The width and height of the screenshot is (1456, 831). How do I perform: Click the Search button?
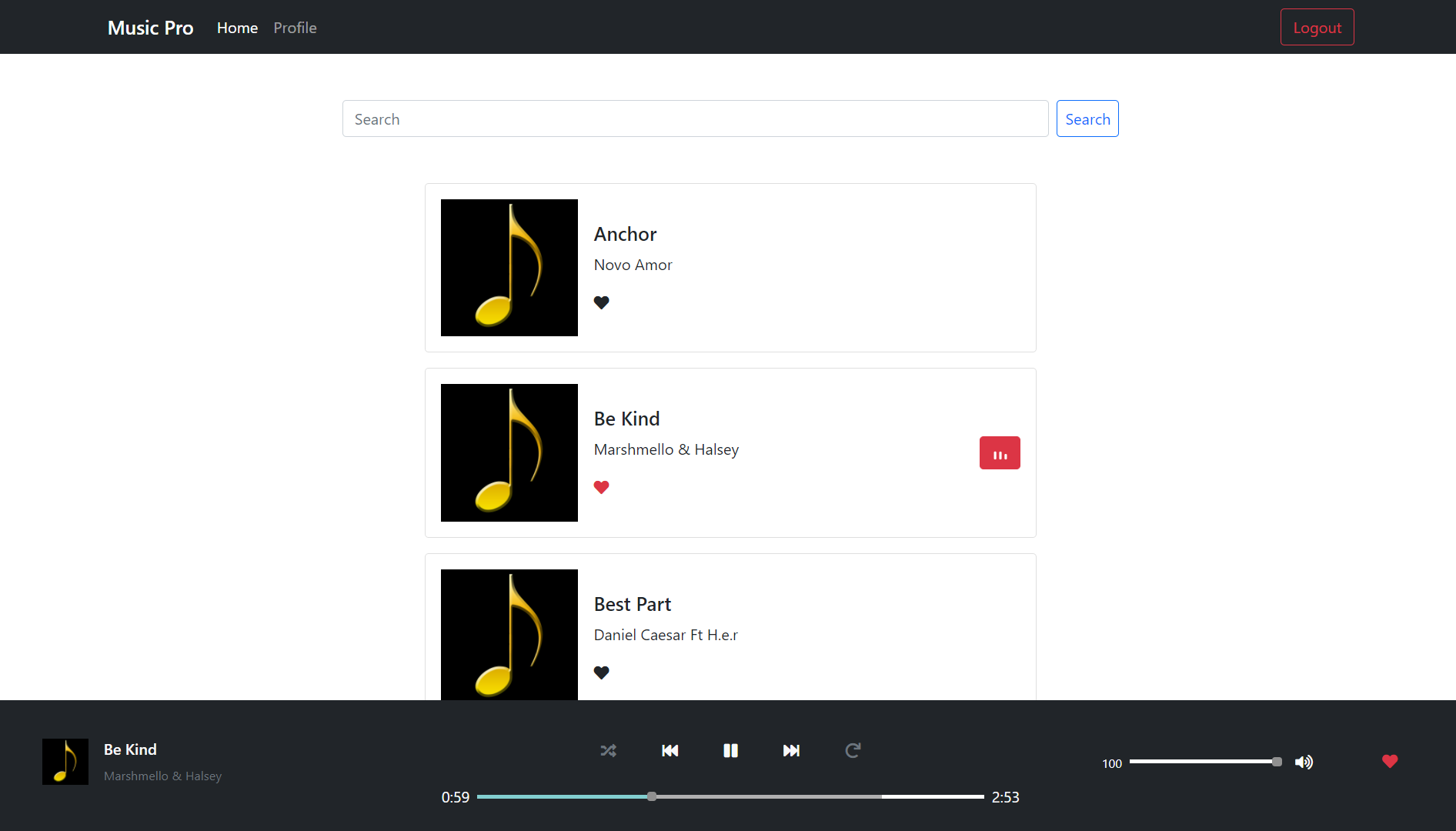1087,118
